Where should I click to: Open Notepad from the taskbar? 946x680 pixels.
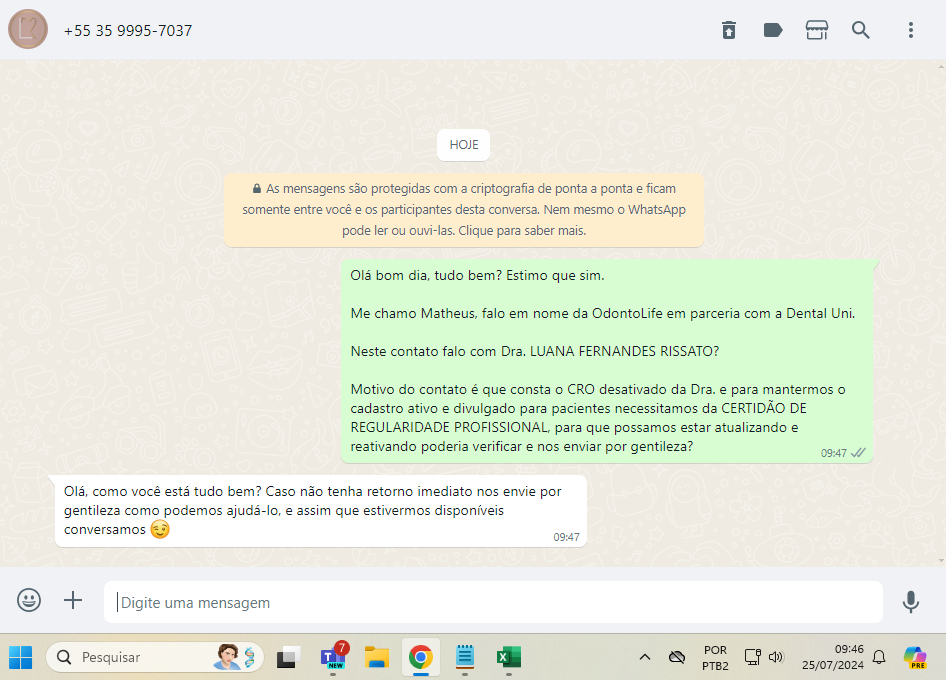[465, 657]
